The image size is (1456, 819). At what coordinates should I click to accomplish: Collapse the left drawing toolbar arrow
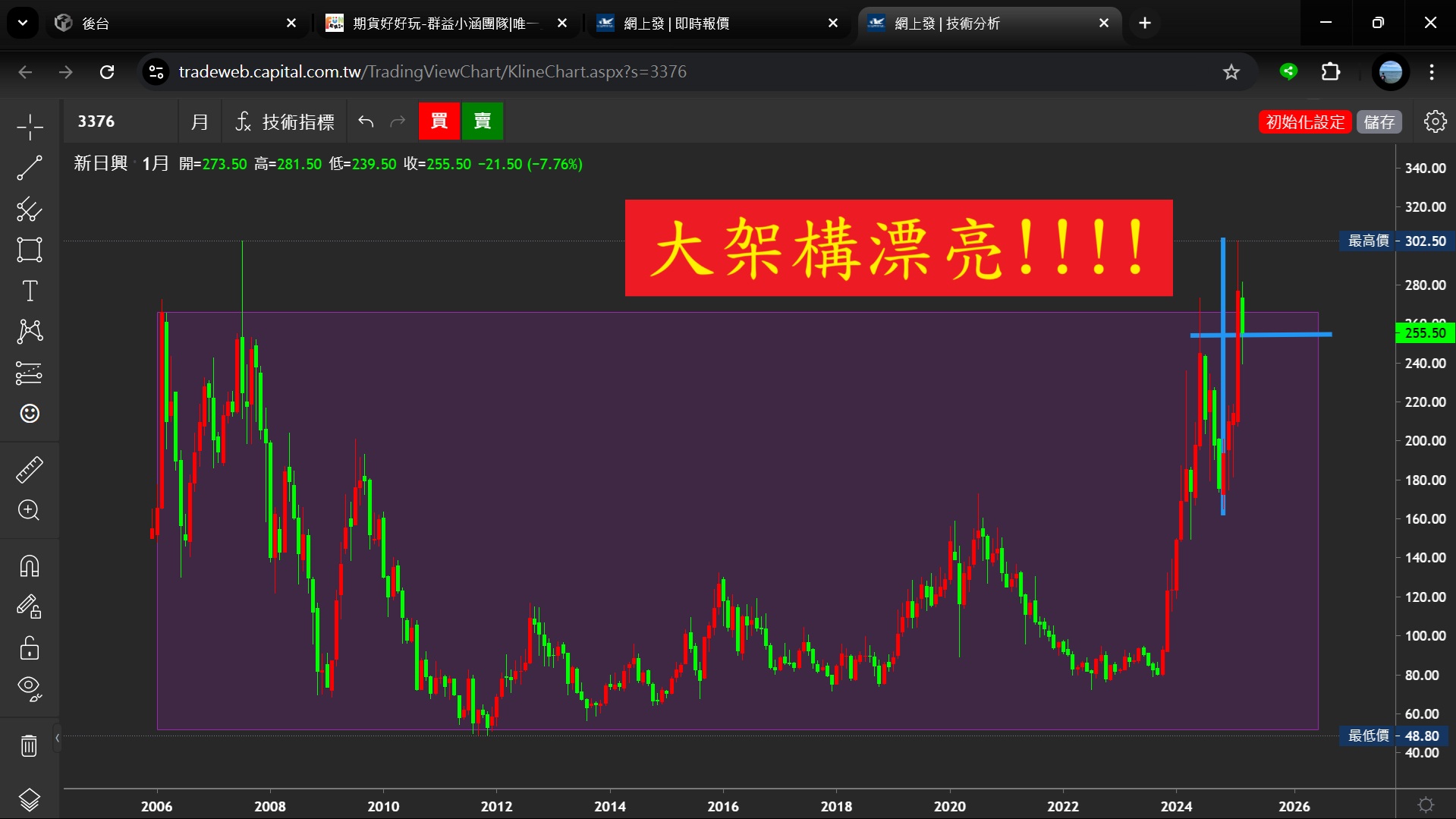tap(57, 738)
